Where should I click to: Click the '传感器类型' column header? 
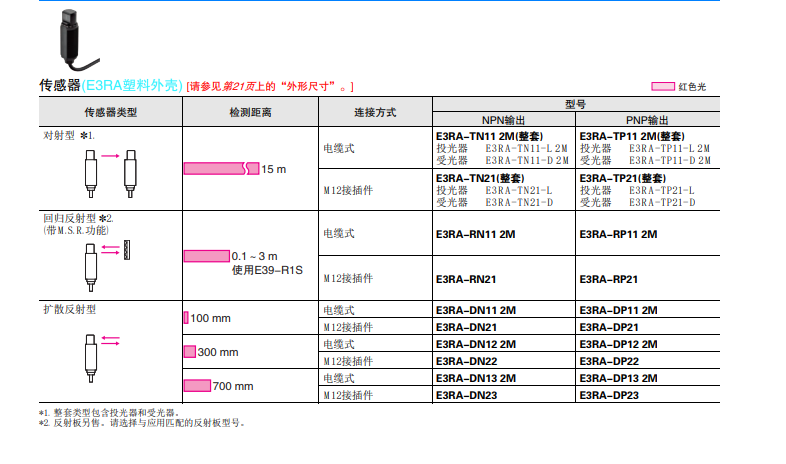click(x=111, y=112)
